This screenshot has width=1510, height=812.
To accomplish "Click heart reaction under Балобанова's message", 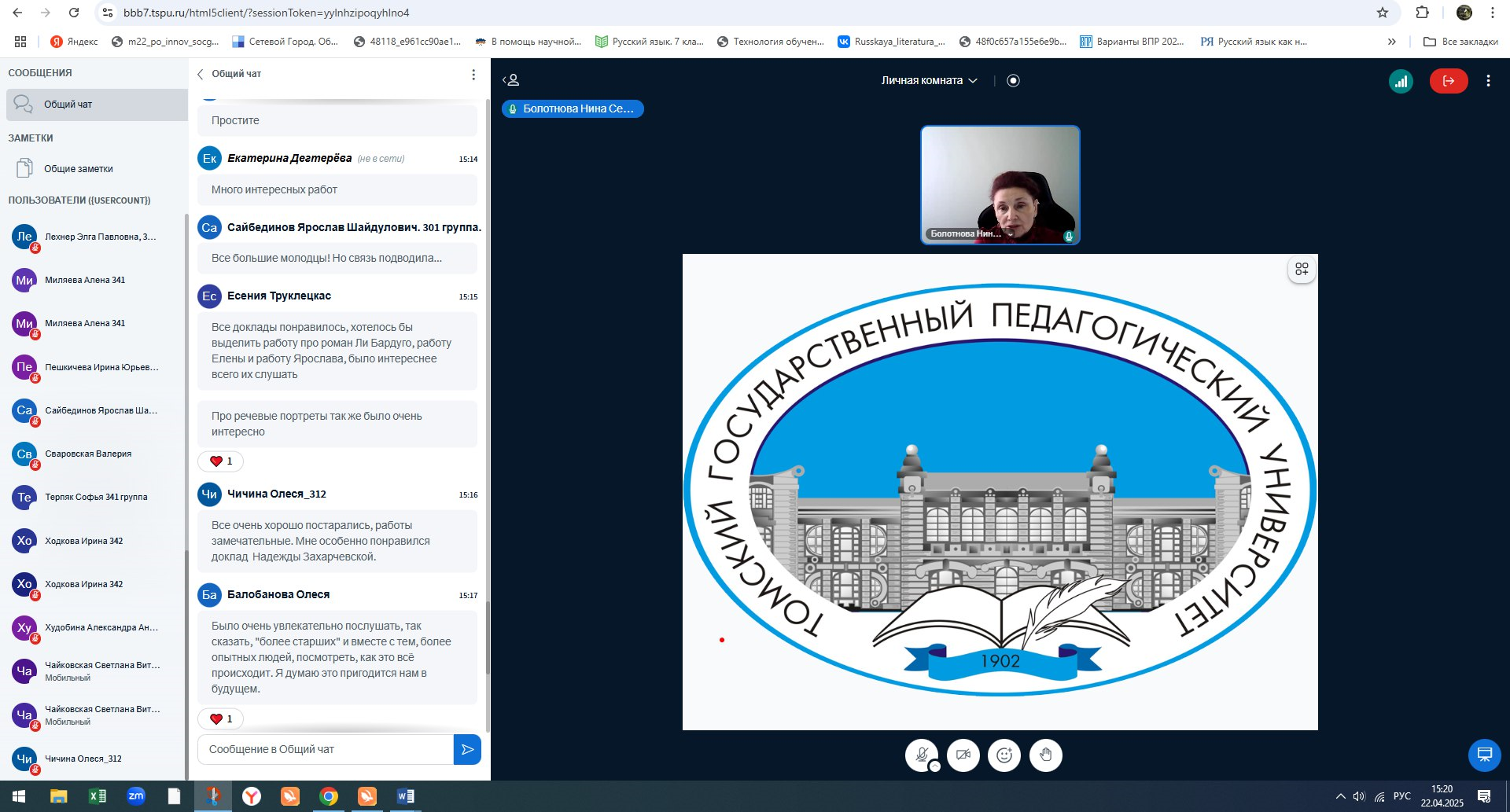I will 221,719.
